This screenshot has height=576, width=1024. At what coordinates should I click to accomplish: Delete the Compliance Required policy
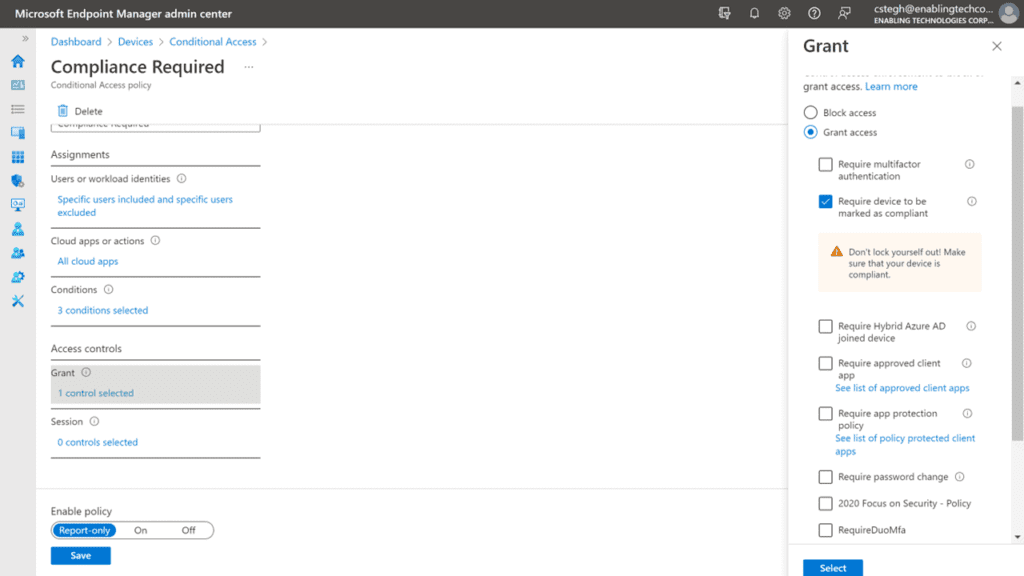(x=80, y=111)
